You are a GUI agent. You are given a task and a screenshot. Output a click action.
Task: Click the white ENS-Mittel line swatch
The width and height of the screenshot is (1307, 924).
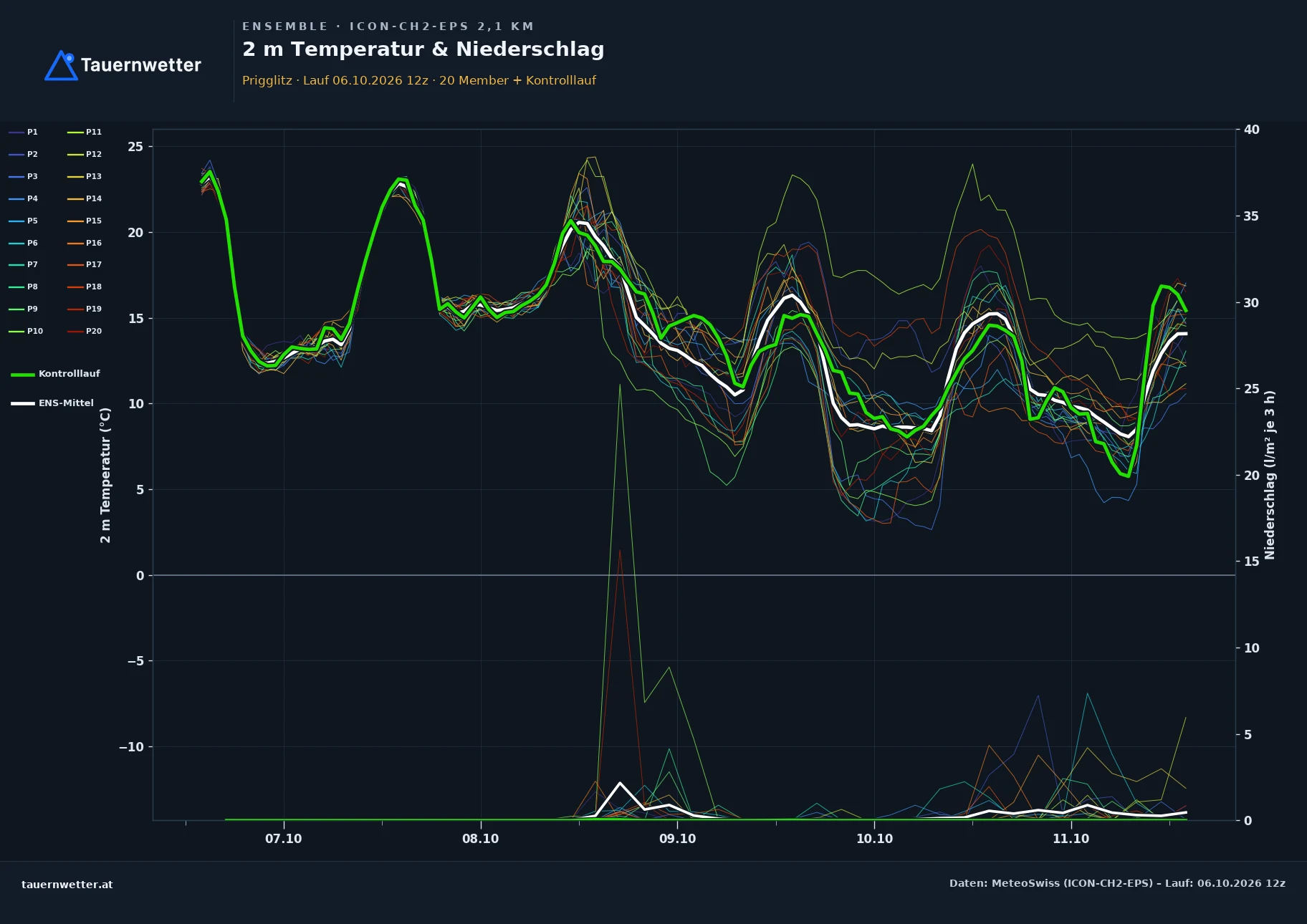[x=23, y=403]
